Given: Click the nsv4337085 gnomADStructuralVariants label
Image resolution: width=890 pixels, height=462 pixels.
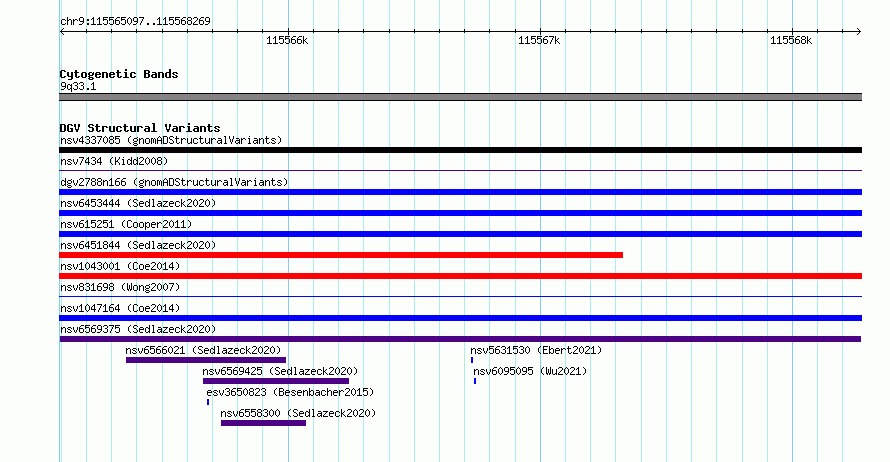Looking at the screenshot, I should click(x=171, y=140).
